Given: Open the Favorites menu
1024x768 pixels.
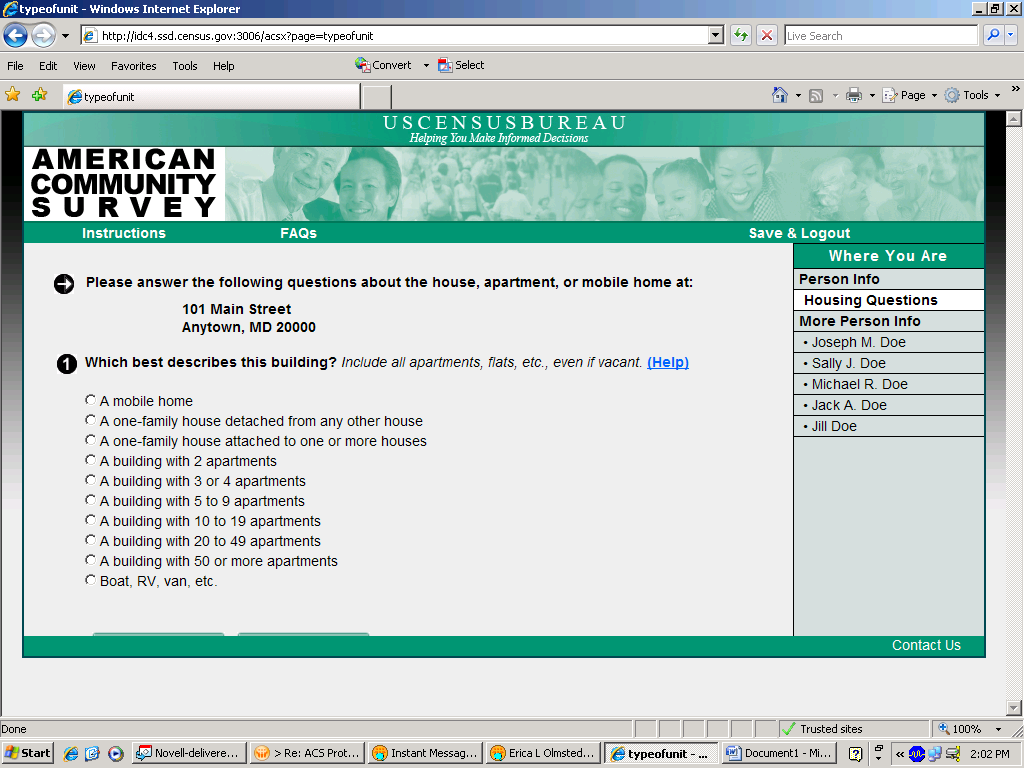Looking at the screenshot, I should (x=133, y=66).
